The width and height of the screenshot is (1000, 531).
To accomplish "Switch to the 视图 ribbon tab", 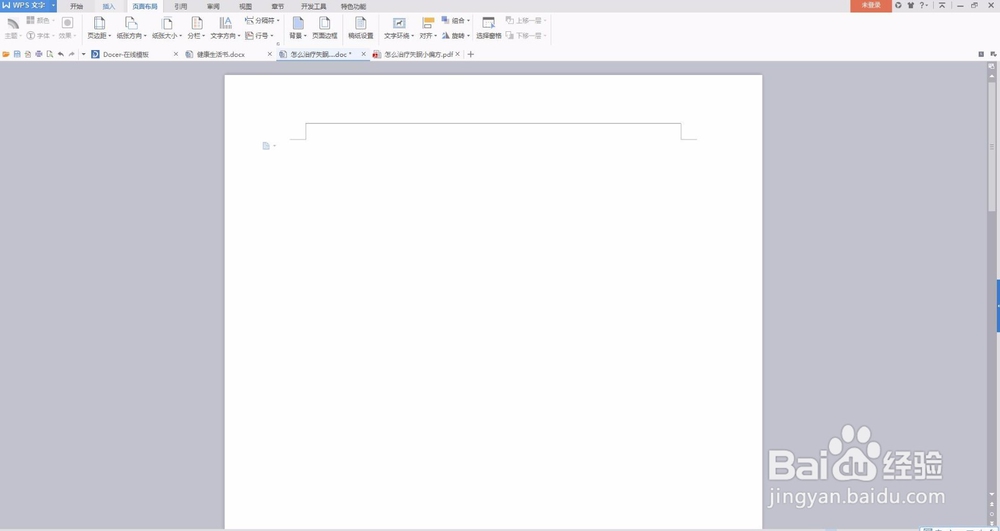I will [246, 6].
